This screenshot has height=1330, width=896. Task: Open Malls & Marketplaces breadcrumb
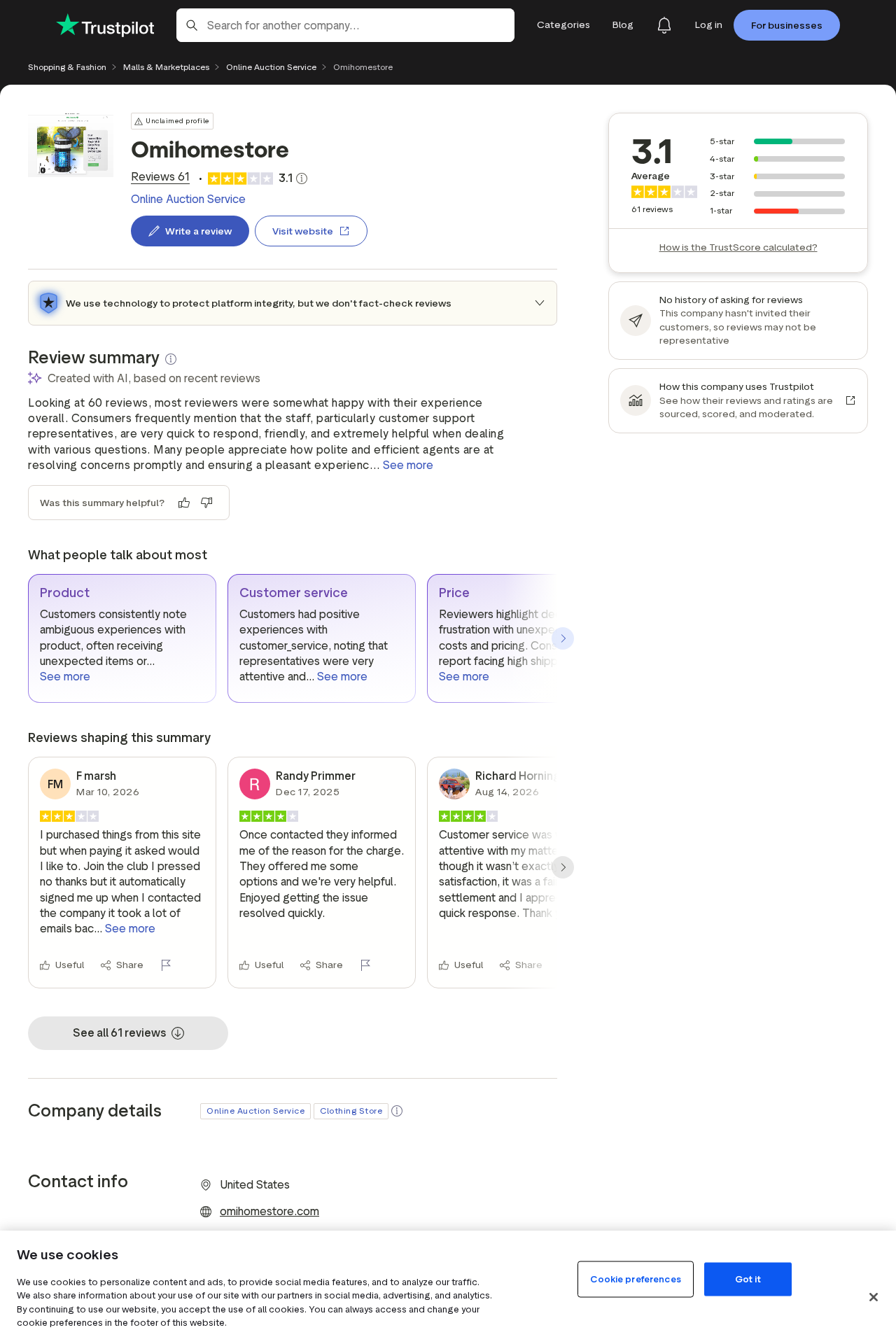click(x=167, y=68)
